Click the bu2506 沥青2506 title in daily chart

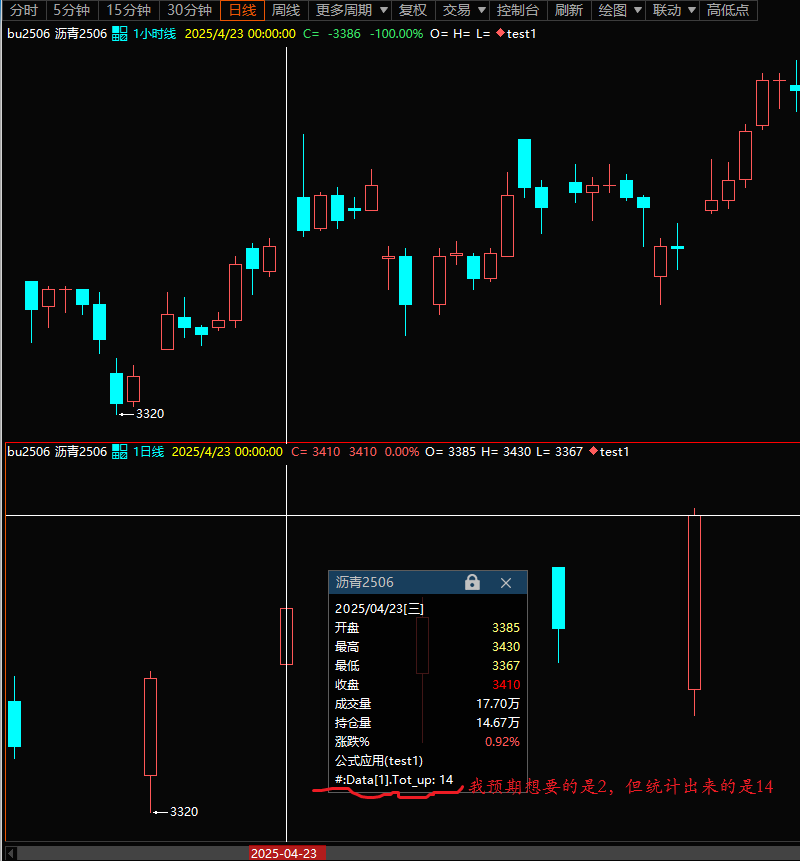[57, 452]
